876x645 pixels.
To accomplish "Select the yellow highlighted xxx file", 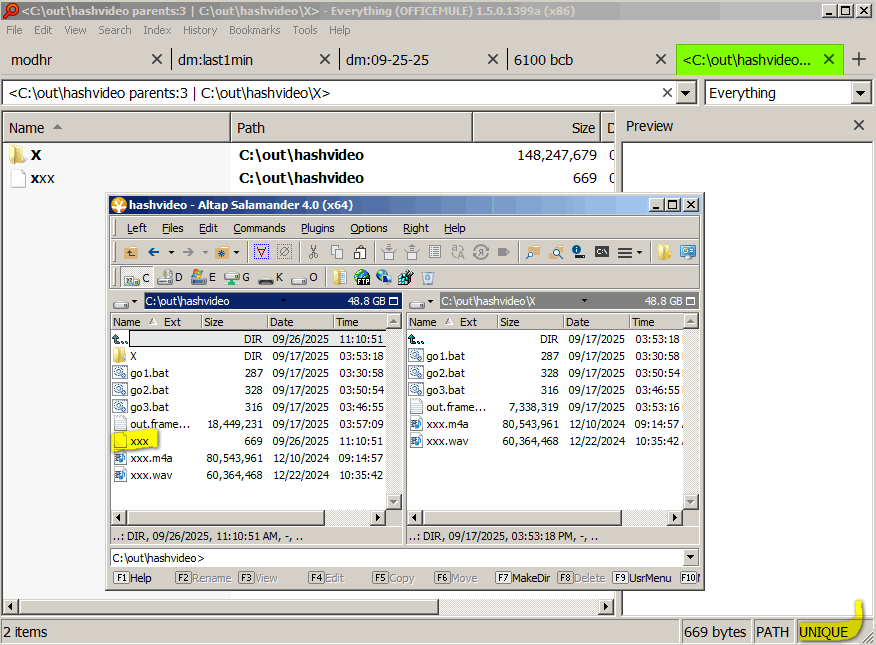I will 139,441.
